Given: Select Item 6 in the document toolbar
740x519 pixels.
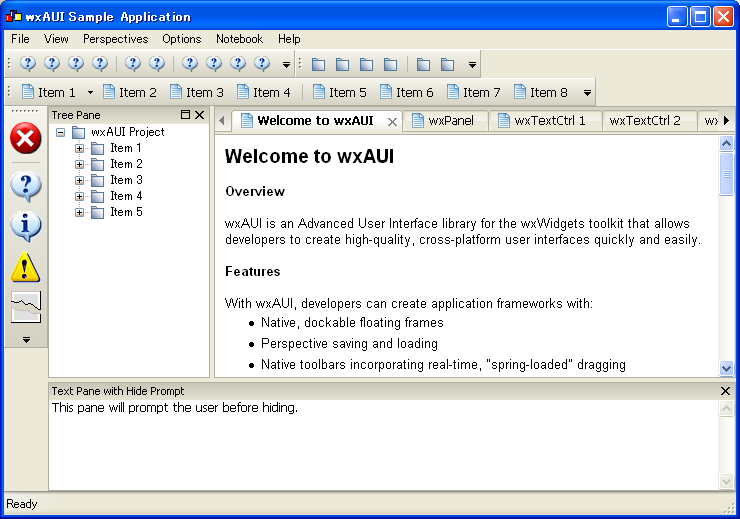Looking at the screenshot, I should 407,92.
